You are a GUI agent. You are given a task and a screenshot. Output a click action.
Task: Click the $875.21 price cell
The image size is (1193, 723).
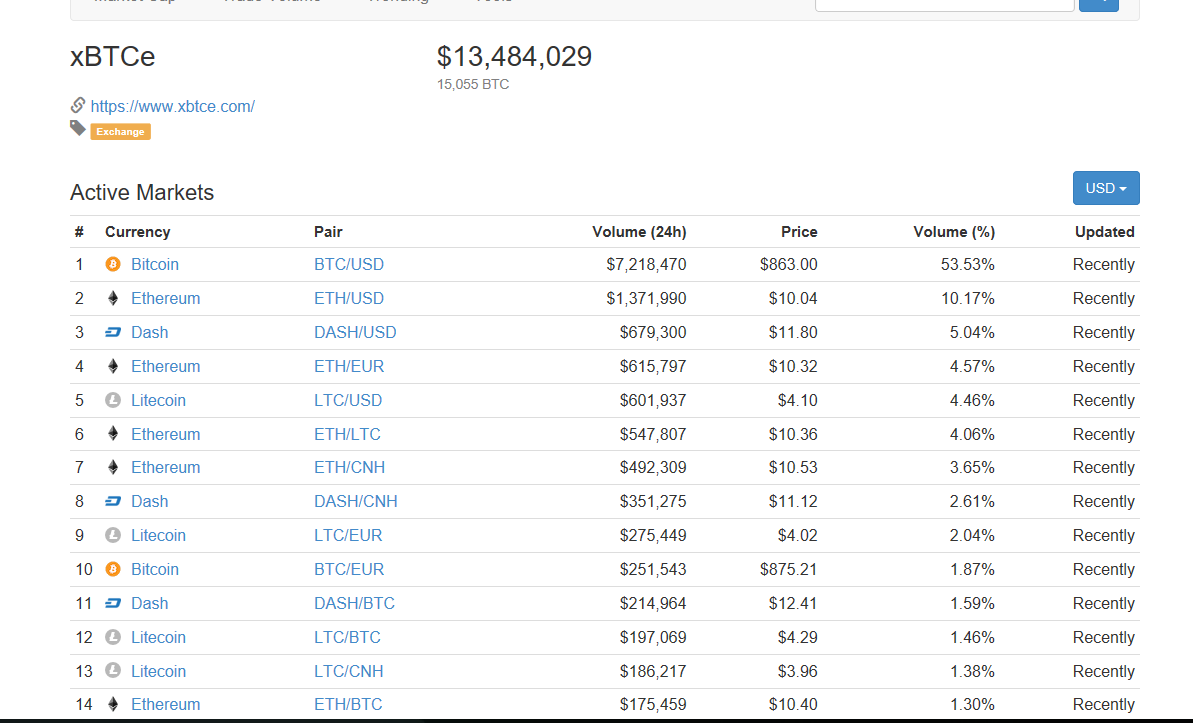click(788, 569)
